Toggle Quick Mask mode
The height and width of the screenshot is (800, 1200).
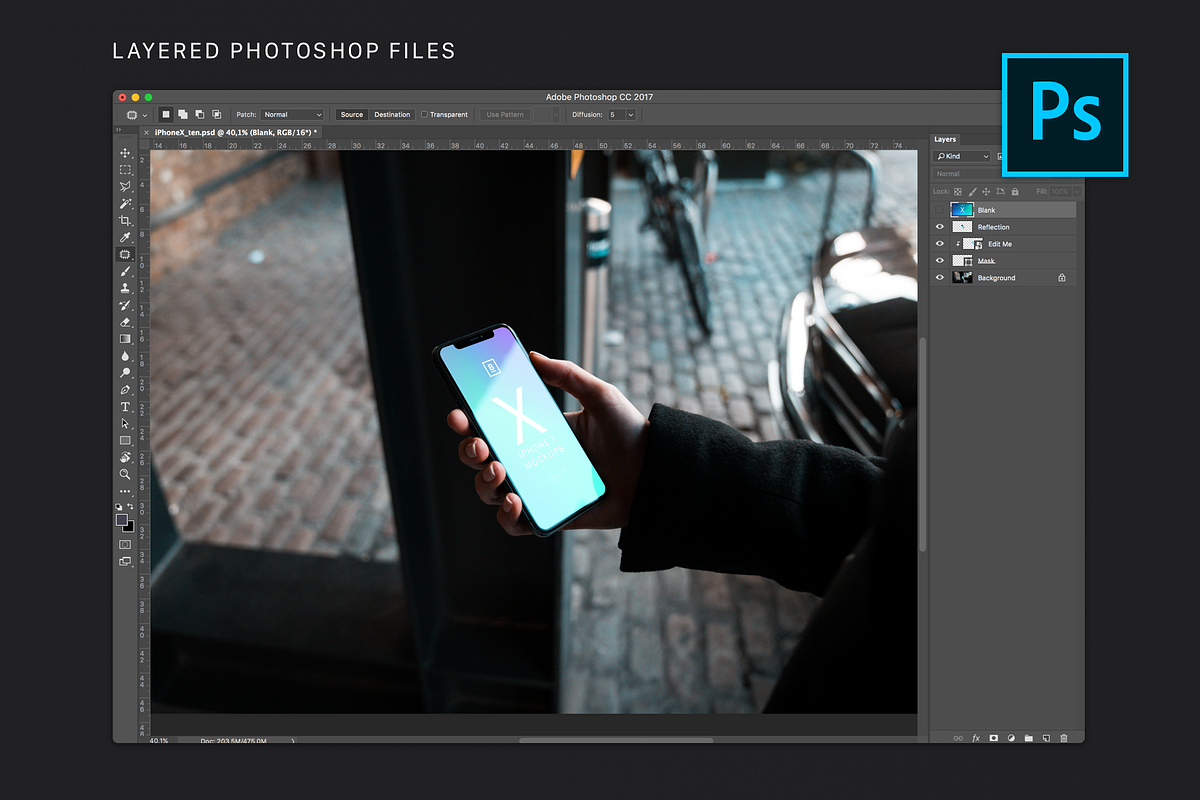coord(125,544)
